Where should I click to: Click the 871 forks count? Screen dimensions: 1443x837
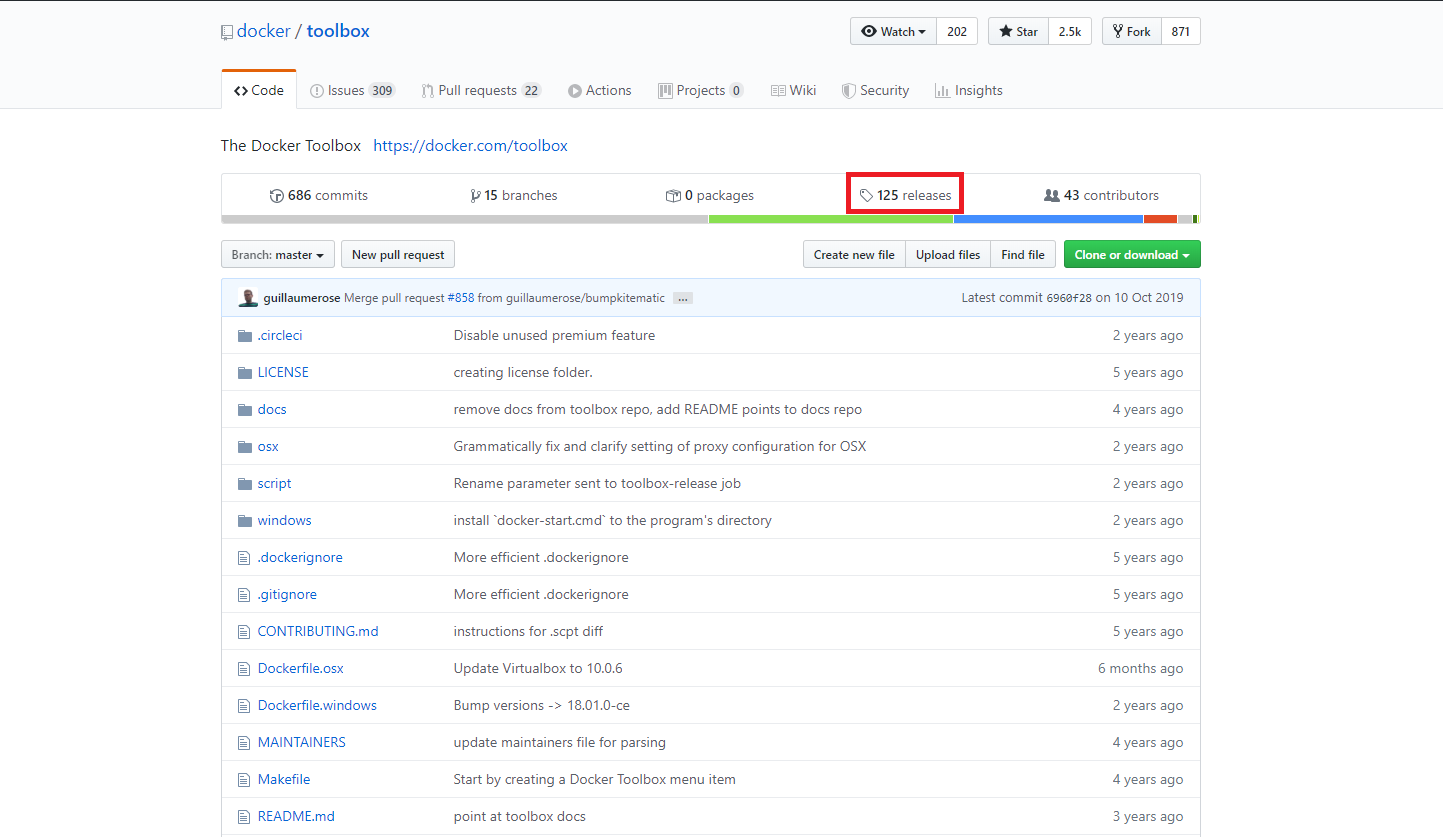point(1180,32)
